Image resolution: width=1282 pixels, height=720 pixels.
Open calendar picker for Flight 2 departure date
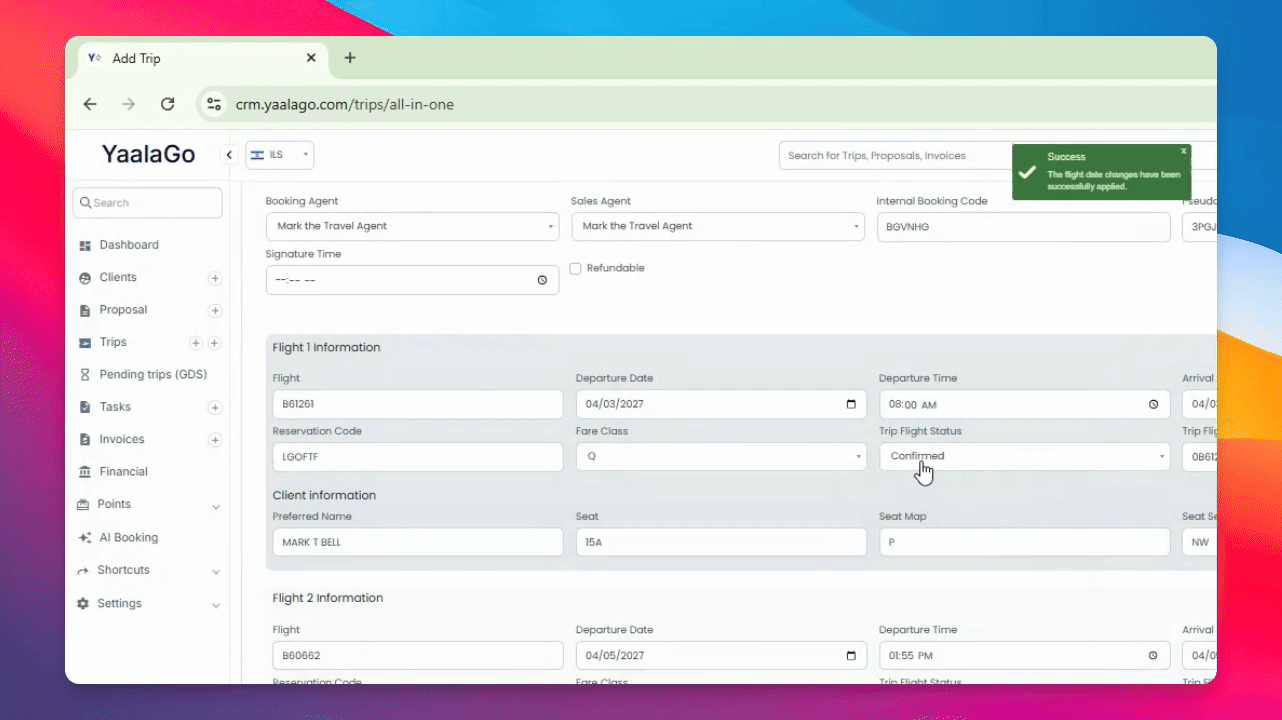[851, 656]
